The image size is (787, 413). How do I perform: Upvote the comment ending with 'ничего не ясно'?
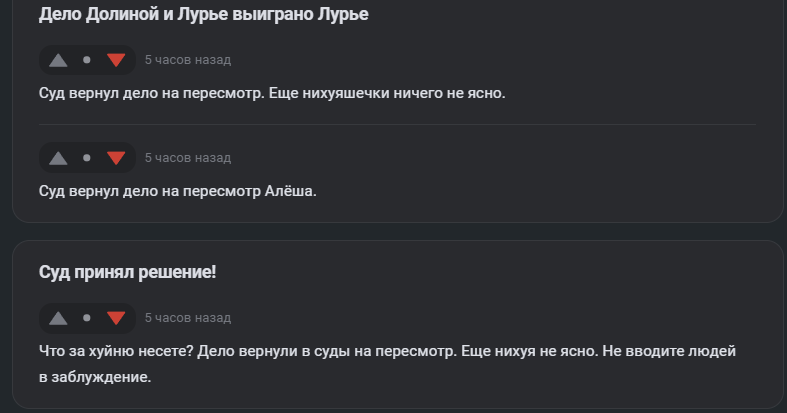click(x=58, y=60)
